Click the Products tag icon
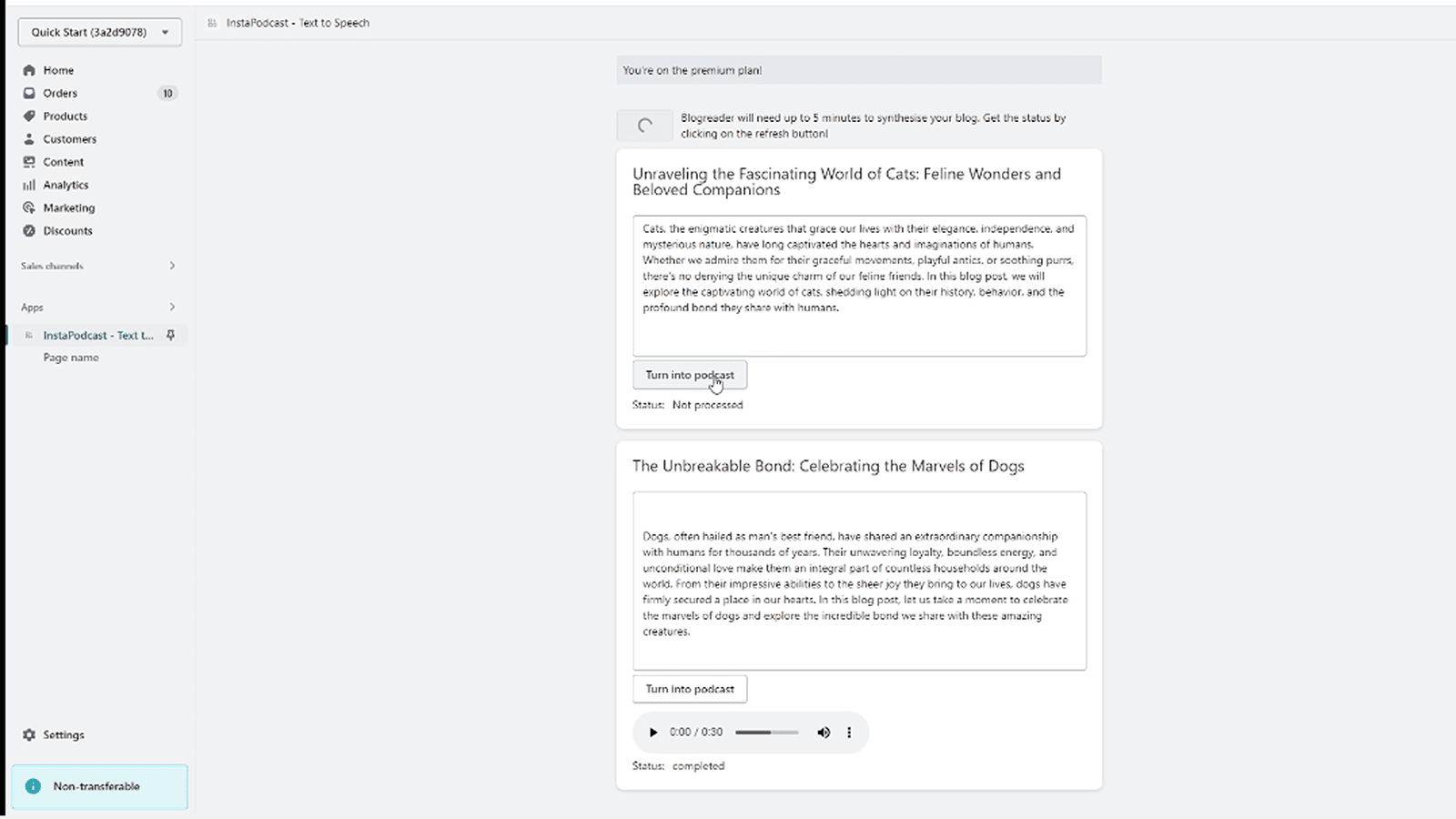Image resolution: width=1456 pixels, height=819 pixels. [x=29, y=116]
